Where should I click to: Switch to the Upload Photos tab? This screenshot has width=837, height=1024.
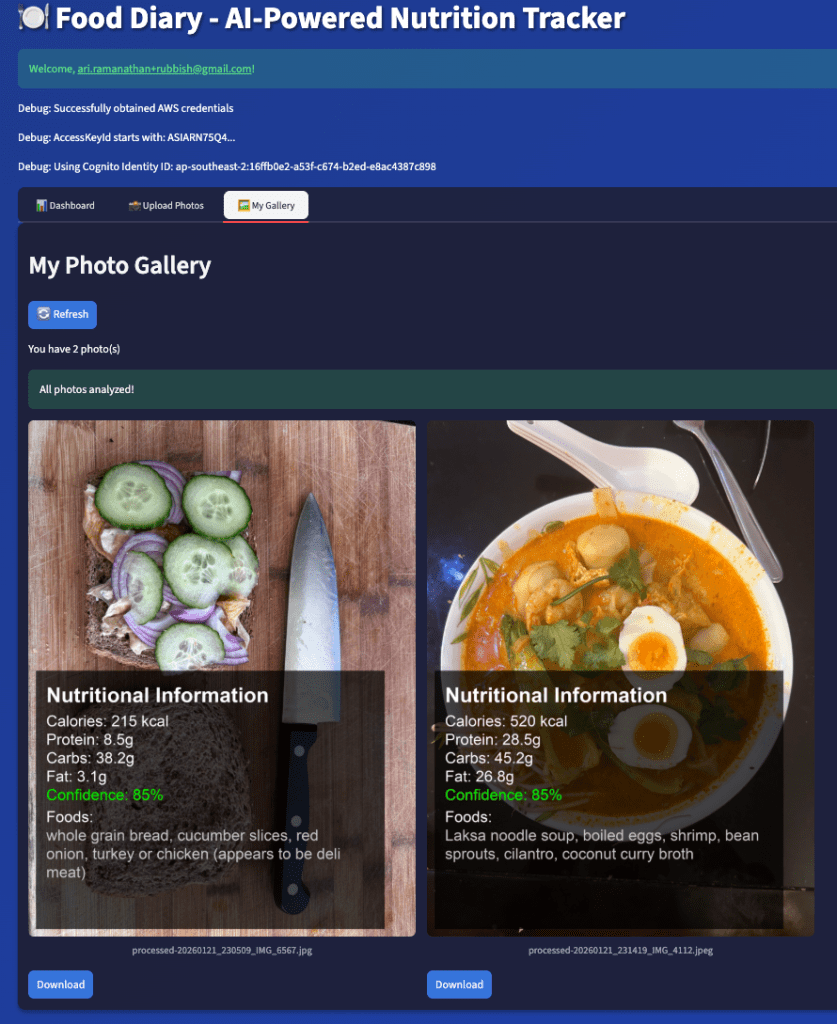[x=166, y=205]
